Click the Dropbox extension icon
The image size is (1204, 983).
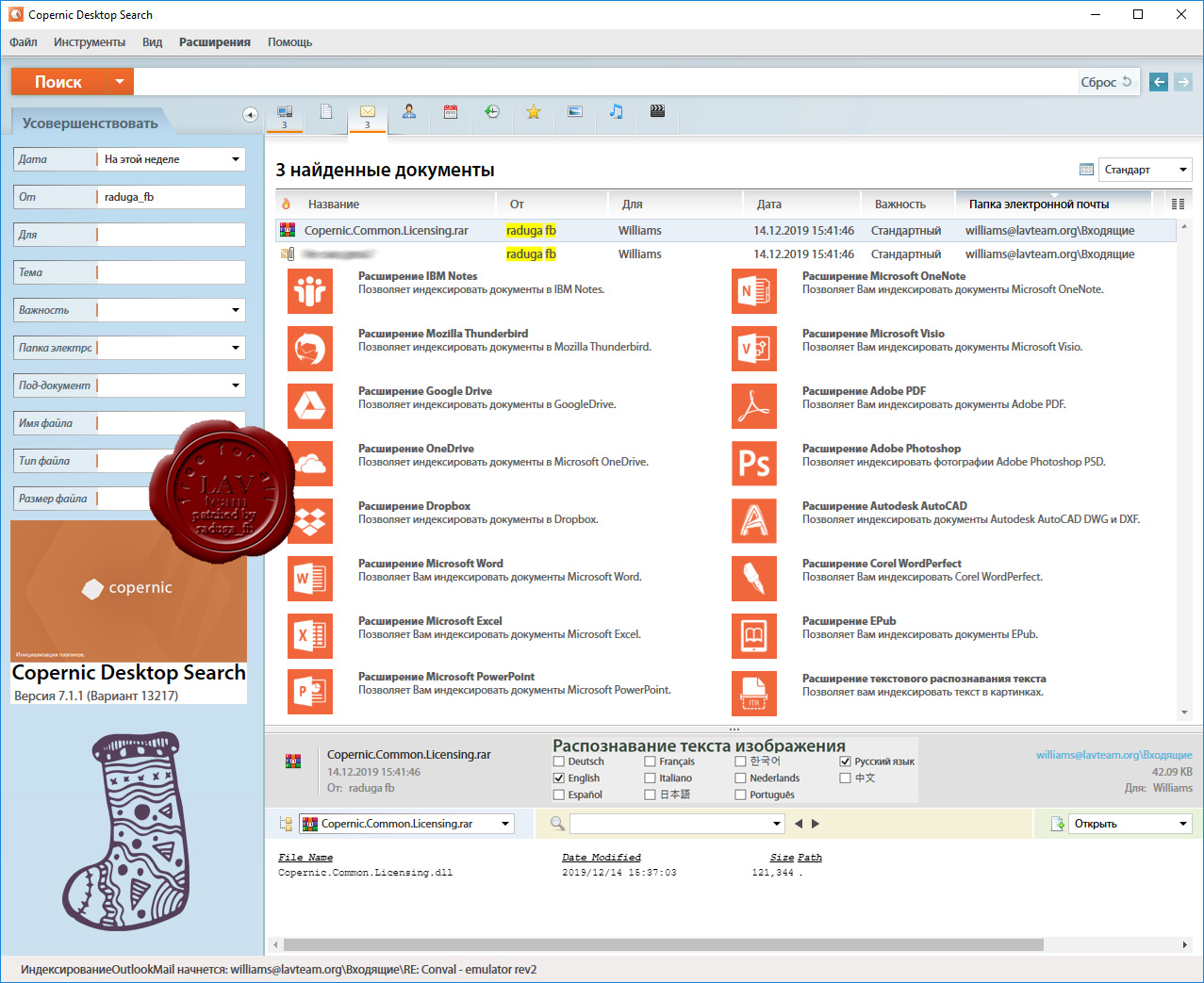click(x=312, y=521)
